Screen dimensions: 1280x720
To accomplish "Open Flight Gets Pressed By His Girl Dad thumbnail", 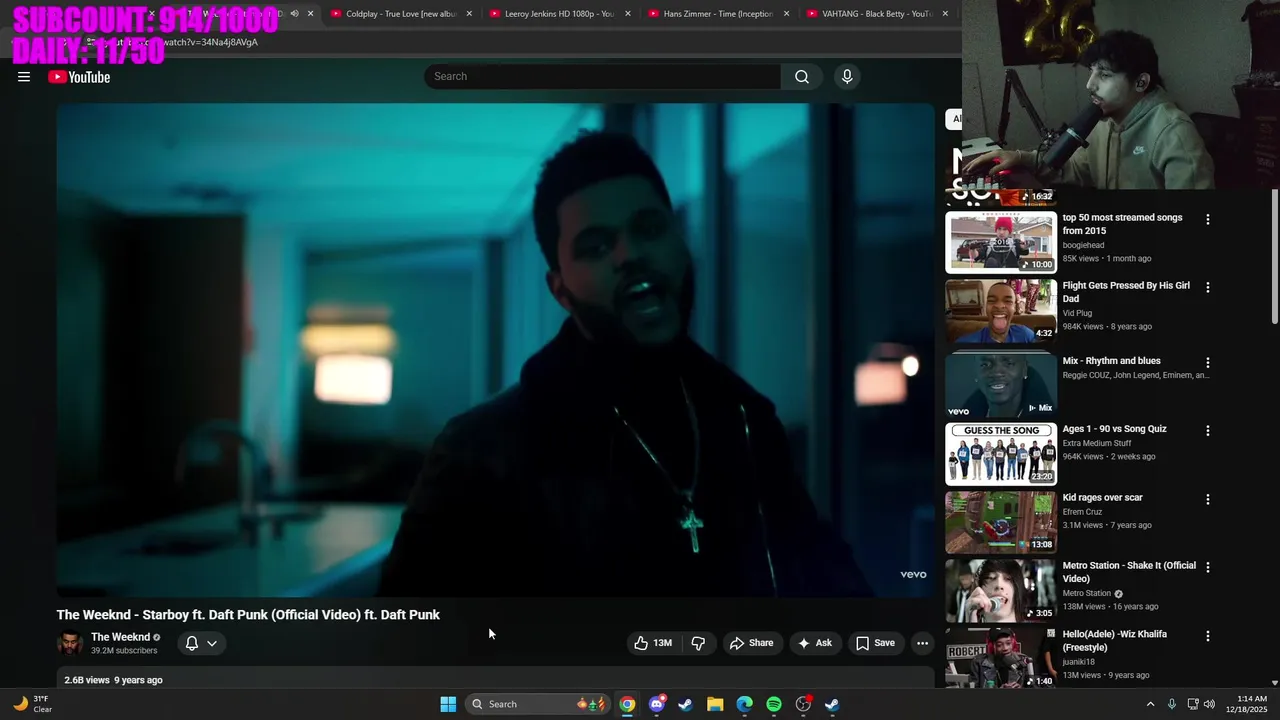I will click(1001, 310).
